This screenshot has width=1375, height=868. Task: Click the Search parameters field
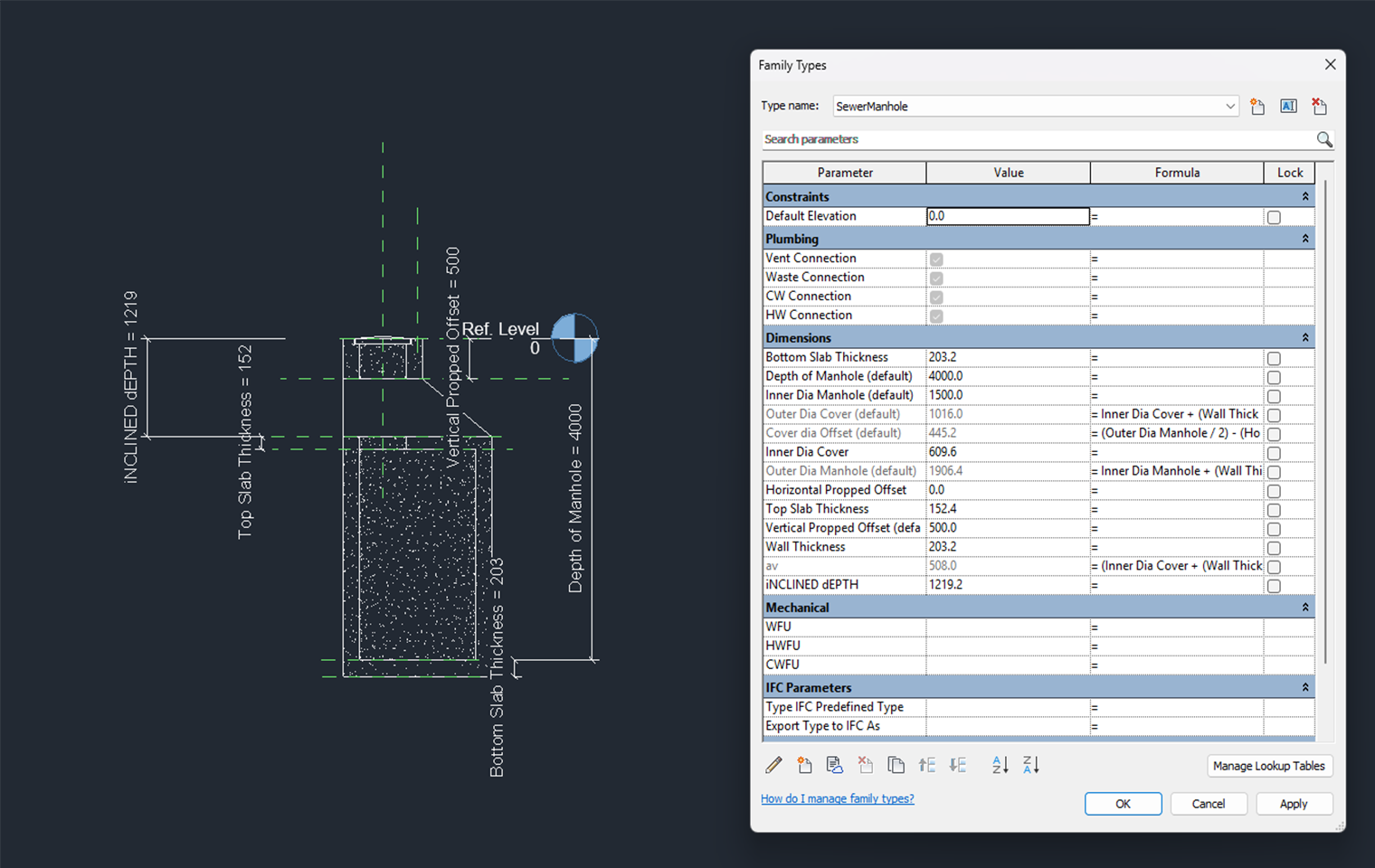tap(1038, 139)
